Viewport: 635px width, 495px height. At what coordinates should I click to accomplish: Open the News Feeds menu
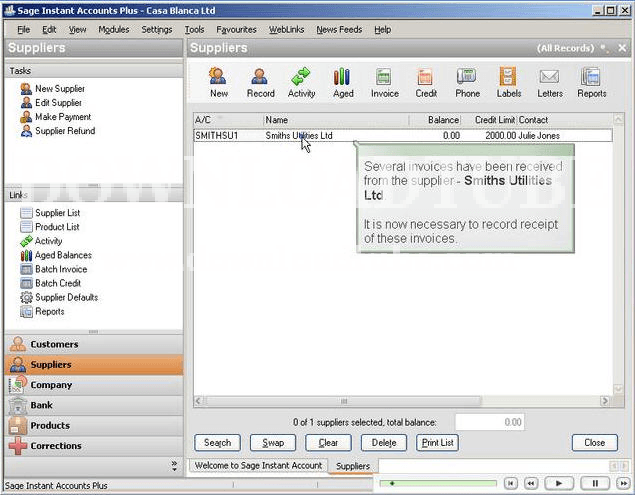click(x=339, y=30)
